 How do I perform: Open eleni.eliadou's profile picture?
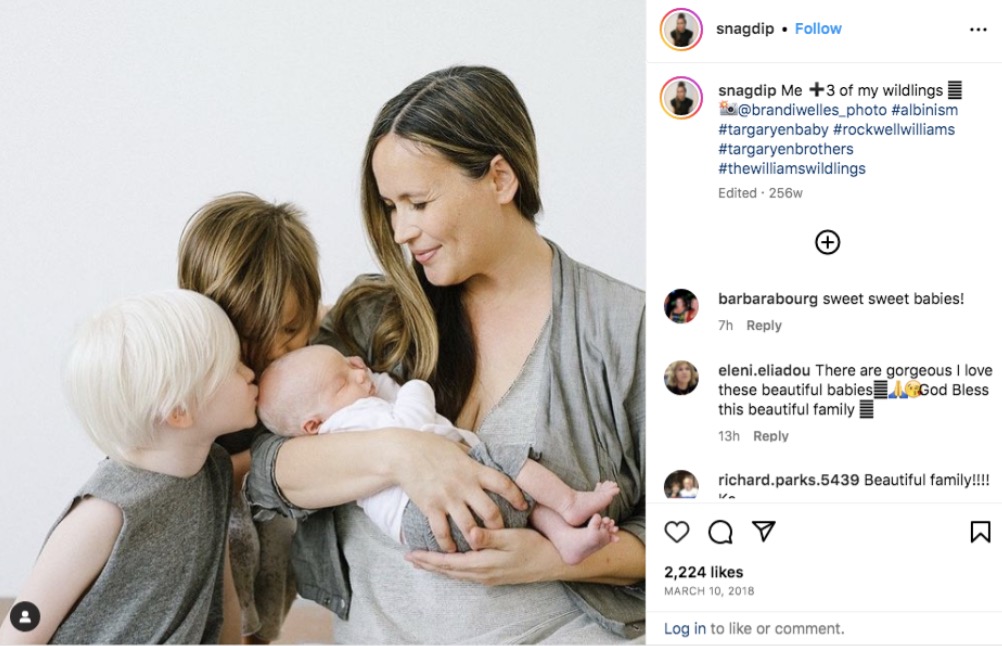[x=681, y=378]
